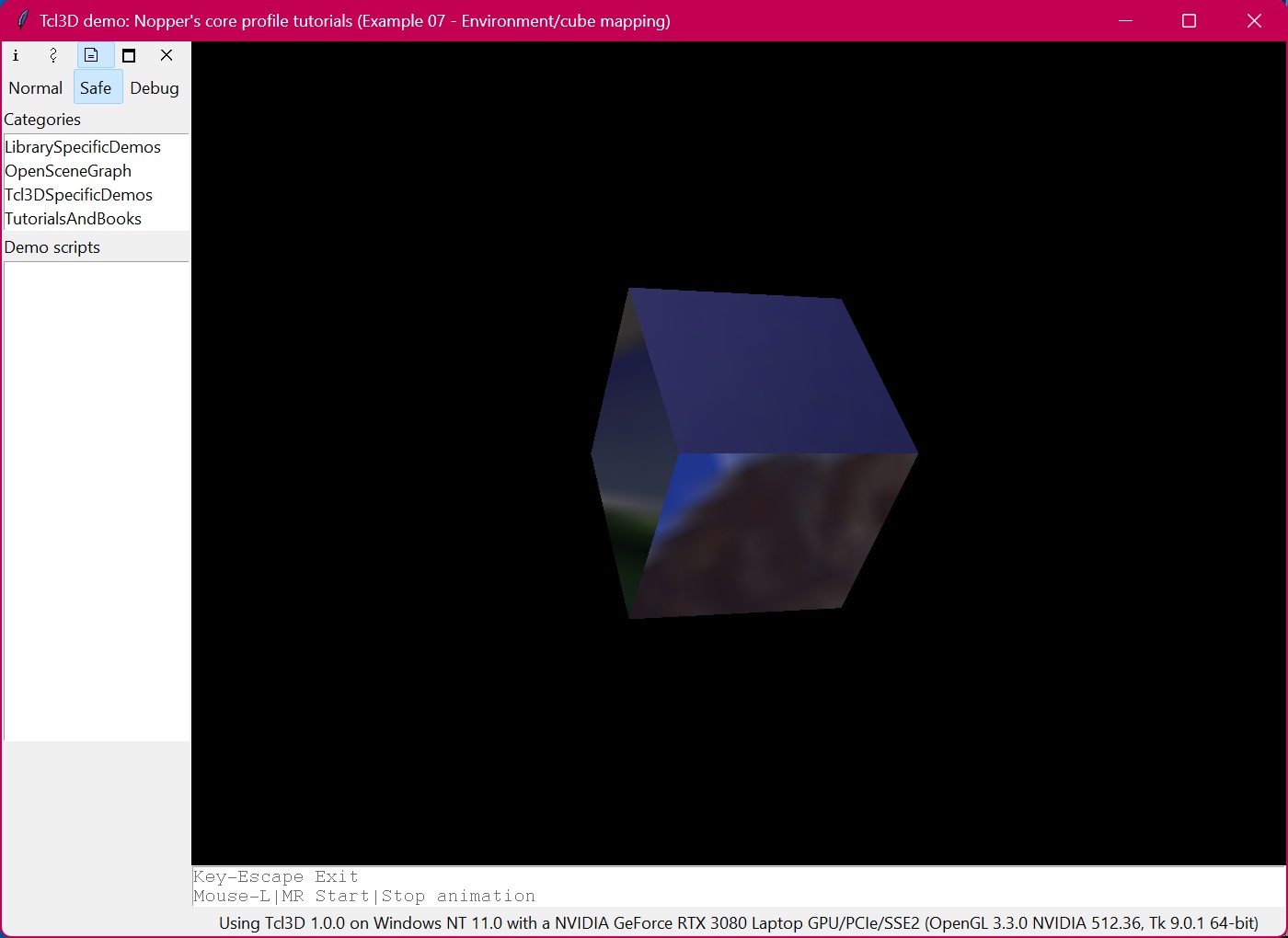Select Normal mode
Screen dimensions: 1288x938
pyautogui.click(x=36, y=88)
